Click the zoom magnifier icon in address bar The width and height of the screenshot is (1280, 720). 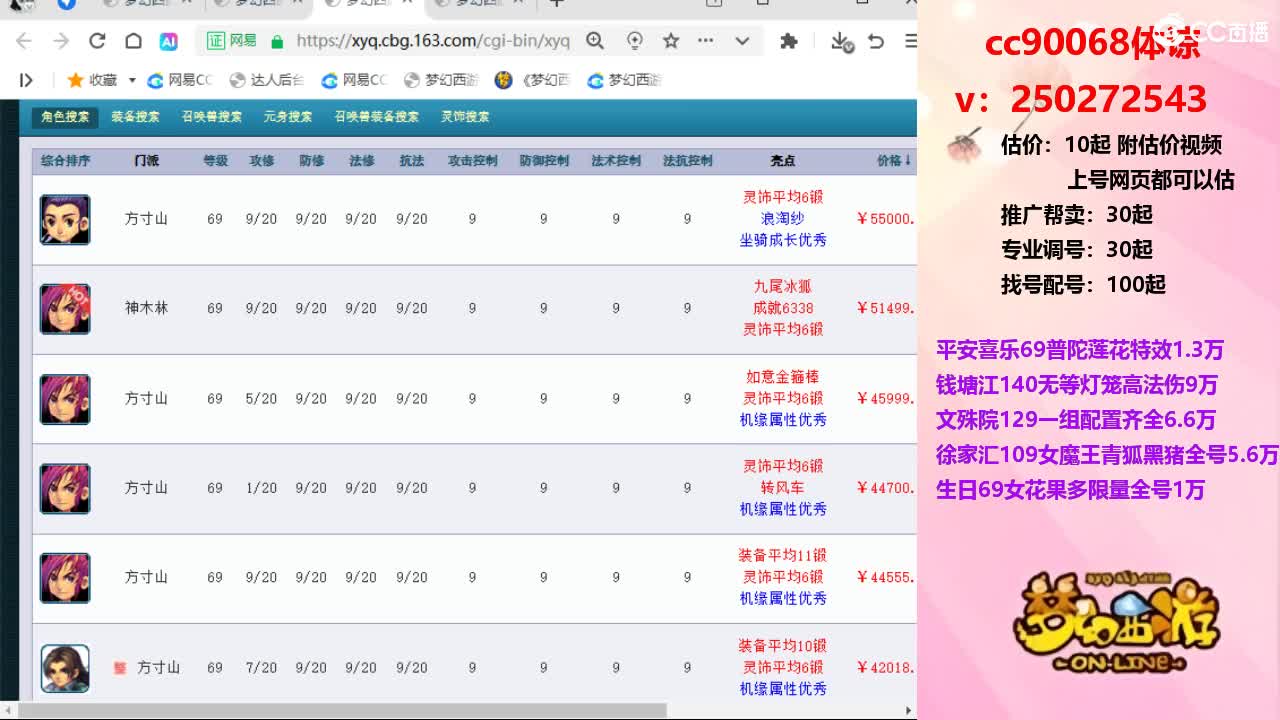point(595,41)
